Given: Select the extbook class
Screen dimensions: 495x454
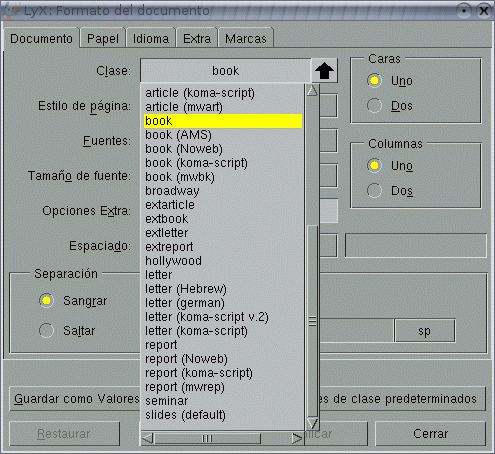Looking at the screenshot, I should 223,219.
